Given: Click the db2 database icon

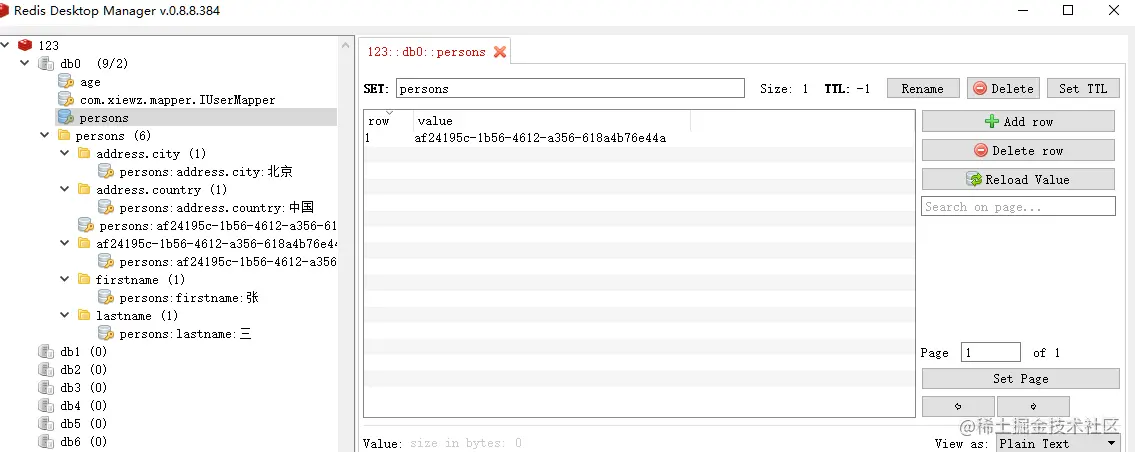Looking at the screenshot, I should click(x=46, y=369).
